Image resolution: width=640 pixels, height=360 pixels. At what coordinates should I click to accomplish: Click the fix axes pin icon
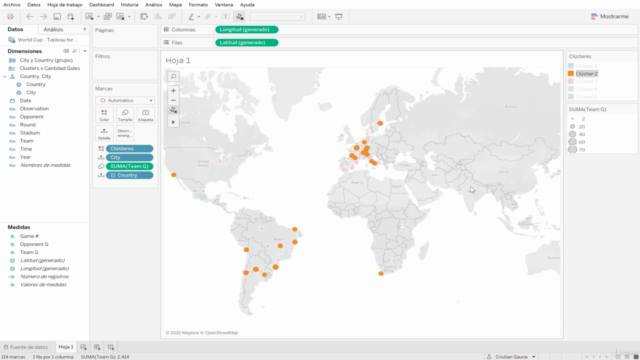coord(240,17)
